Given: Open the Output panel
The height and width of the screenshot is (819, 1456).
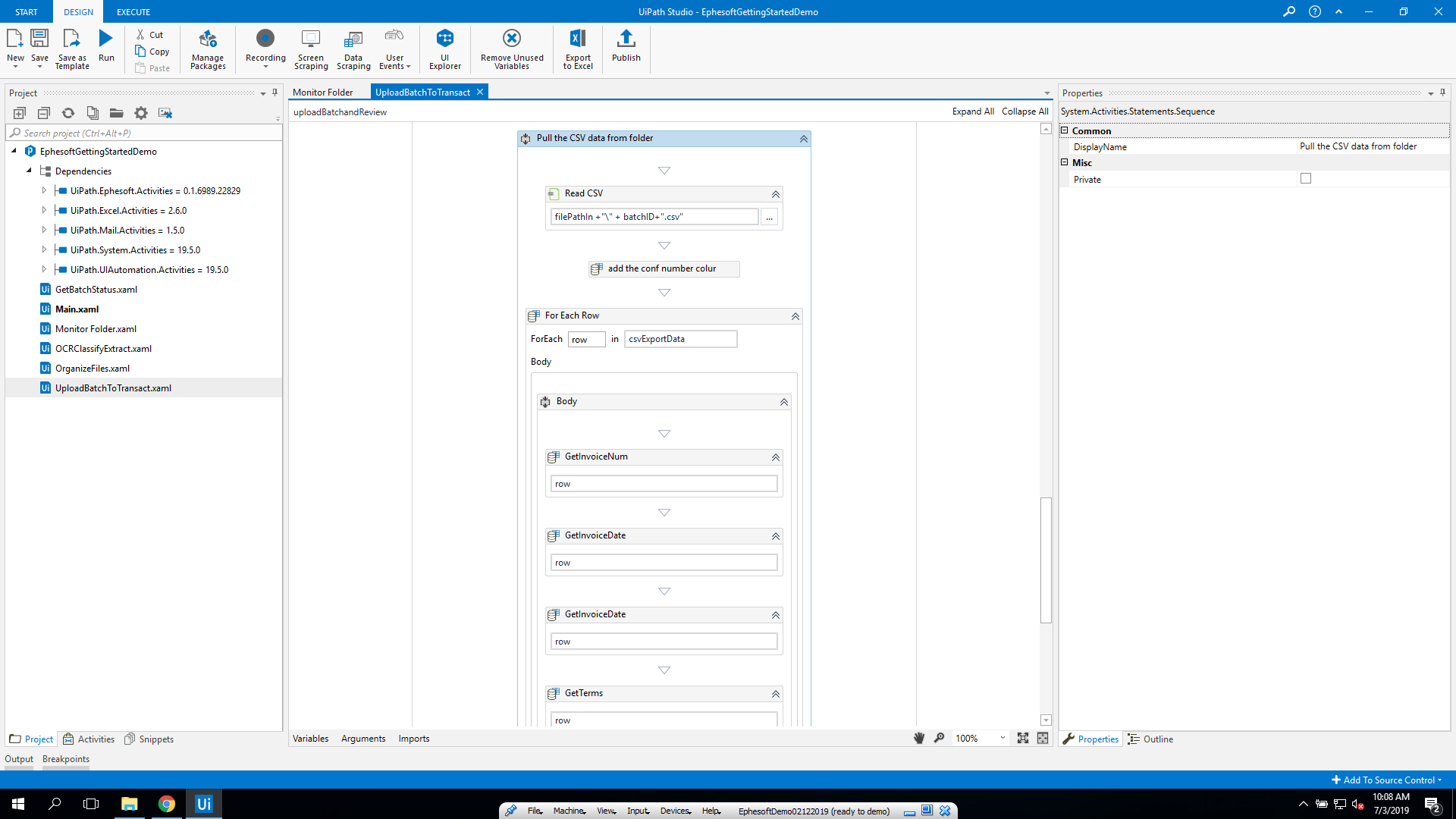Looking at the screenshot, I should click(19, 759).
